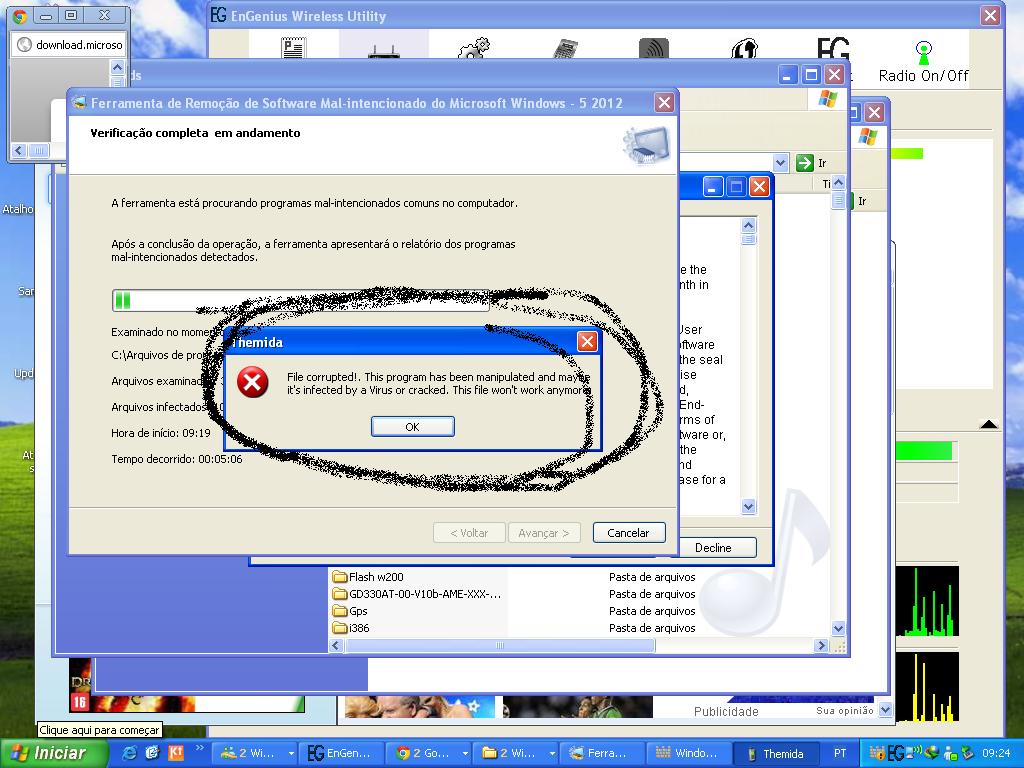Screen dimensions: 1024x768
Task: Click the license text scroll down arrow
Action: [748, 506]
